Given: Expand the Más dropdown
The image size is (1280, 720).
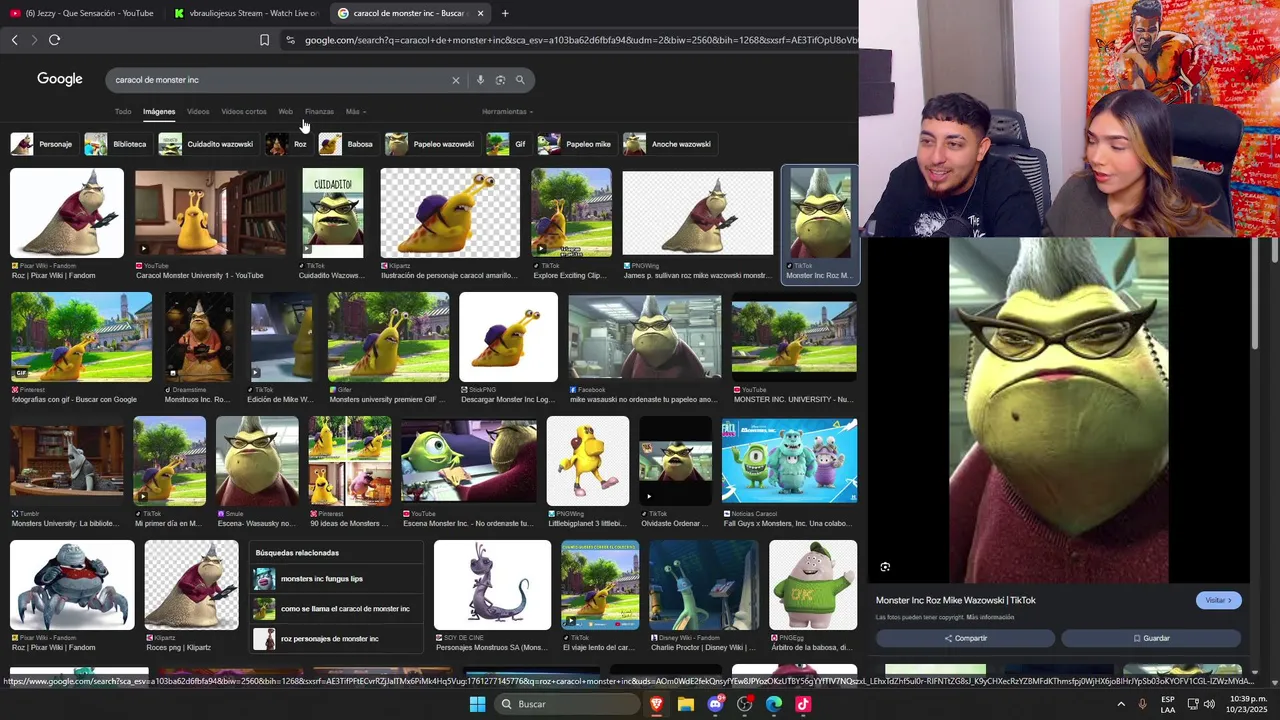Looking at the screenshot, I should point(355,112).
